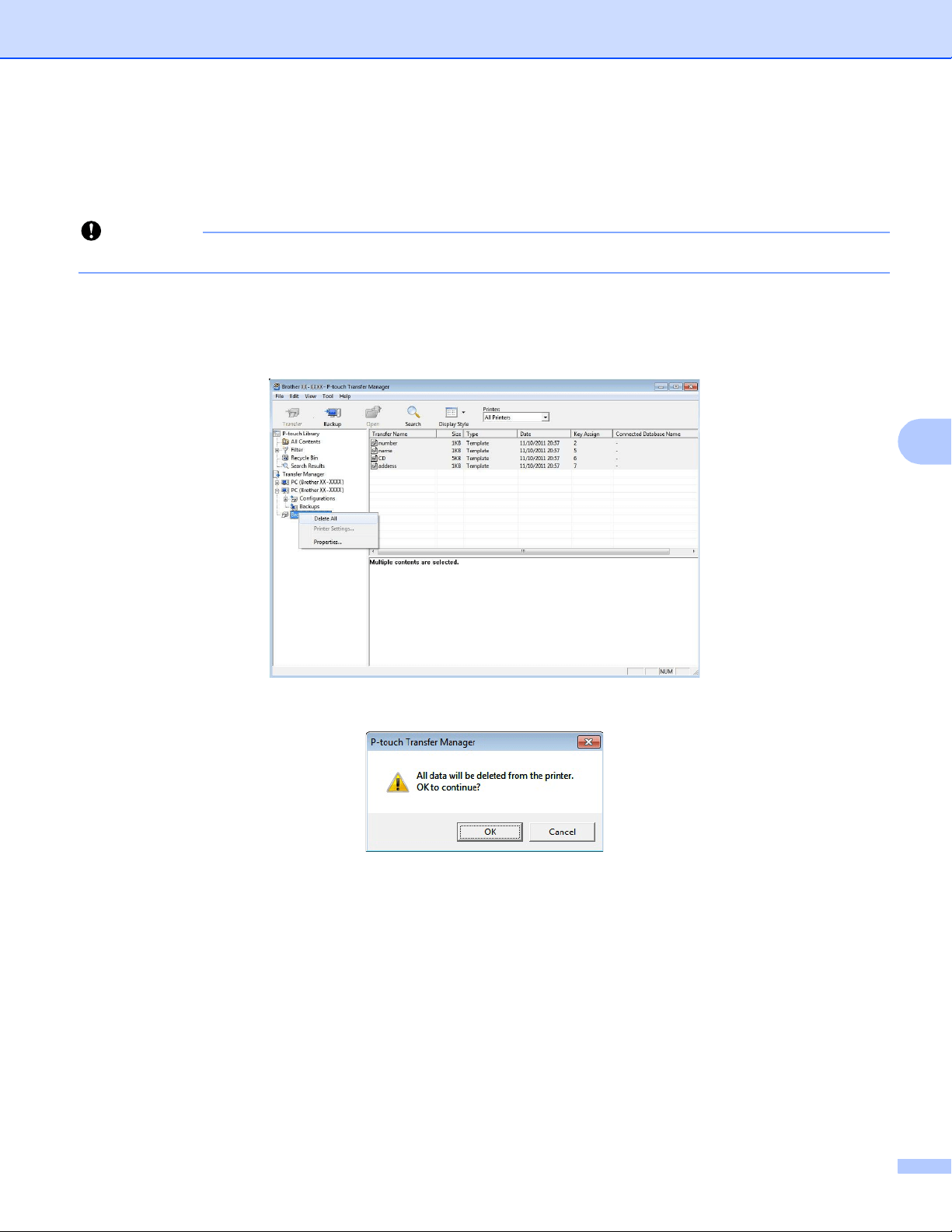Select Search Results in the tree
Viewport: 952px width, 1232px height.
308,466
